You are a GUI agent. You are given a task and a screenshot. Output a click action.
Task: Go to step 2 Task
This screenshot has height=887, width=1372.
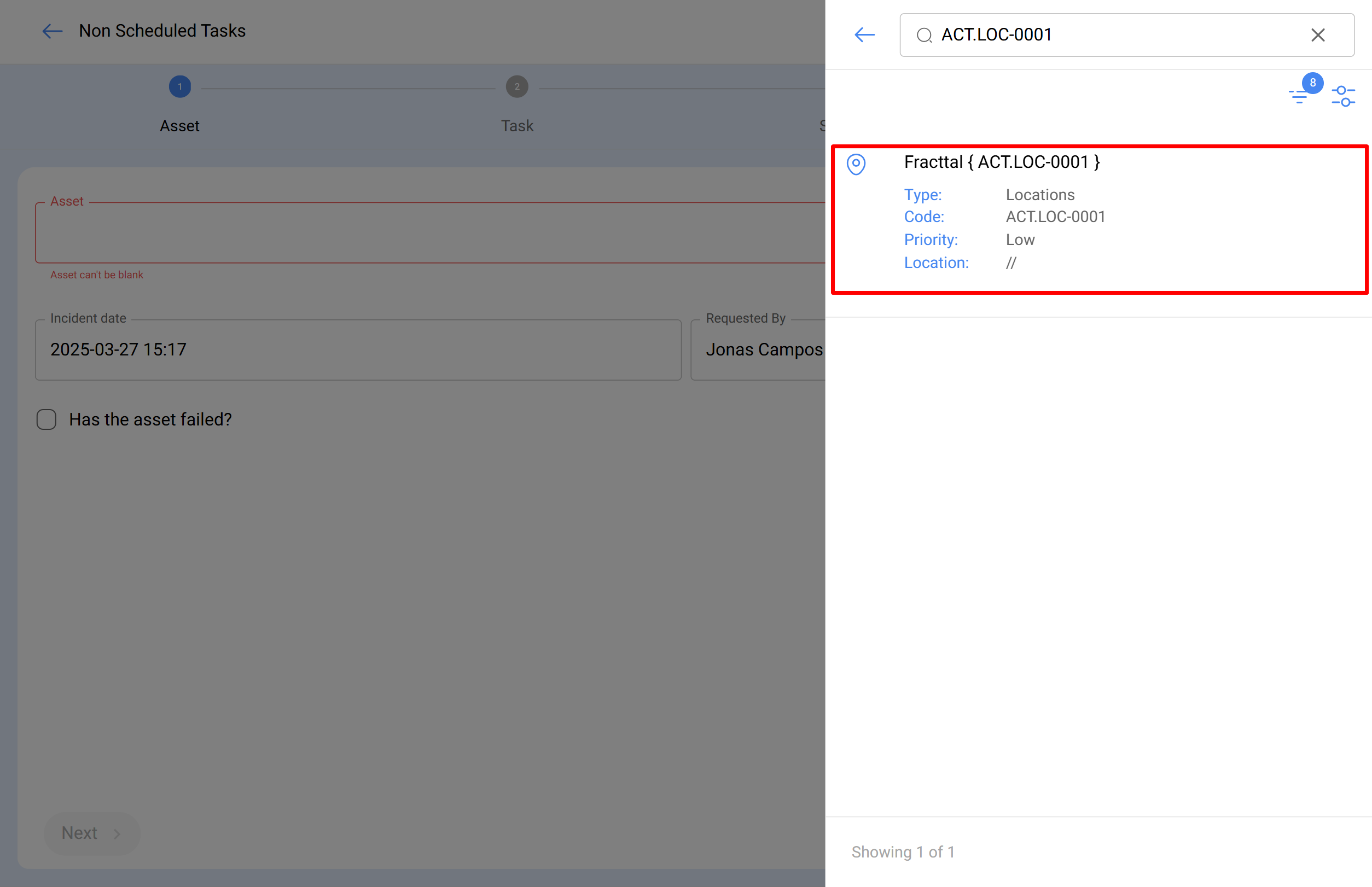pyautogui.click(x=517, y=87)
